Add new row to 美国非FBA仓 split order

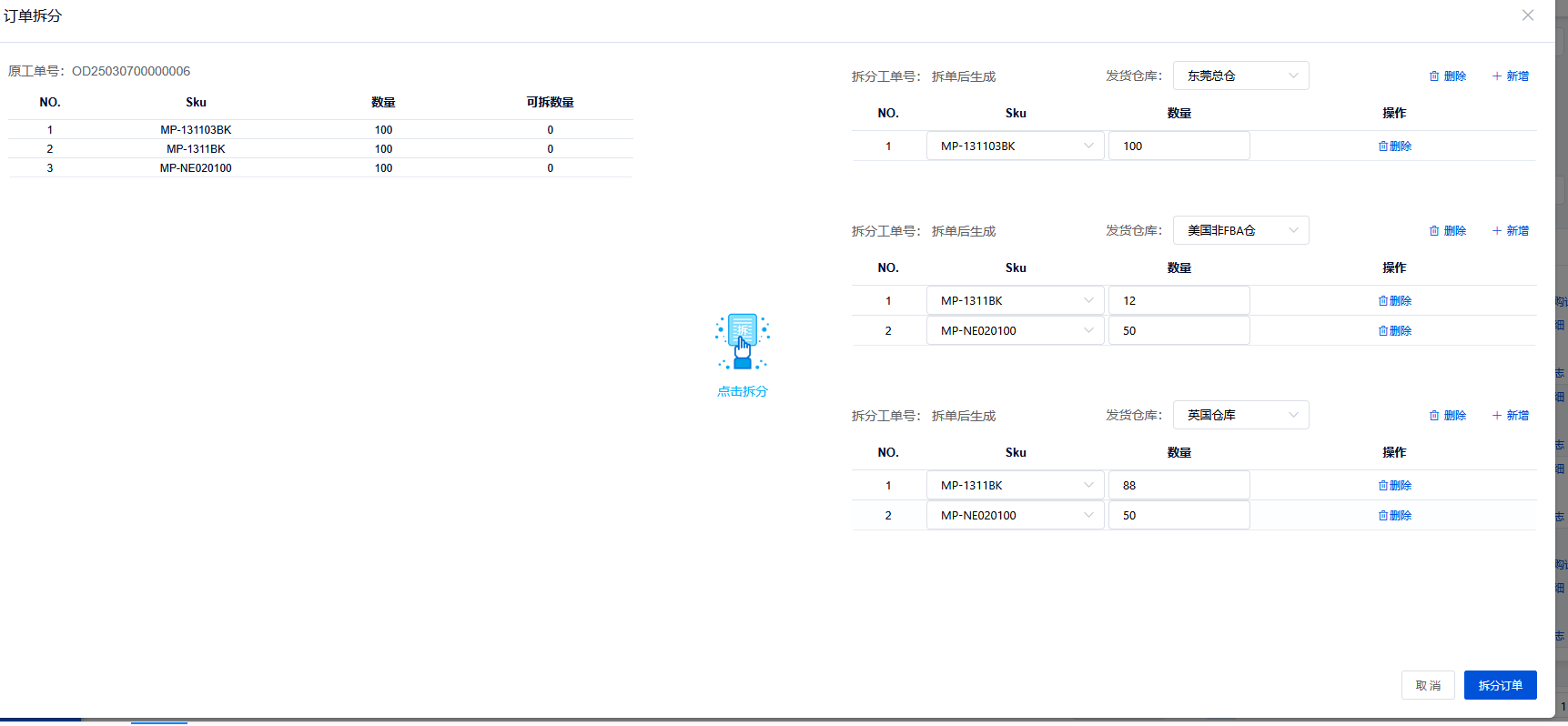(x=1510, y=231)
